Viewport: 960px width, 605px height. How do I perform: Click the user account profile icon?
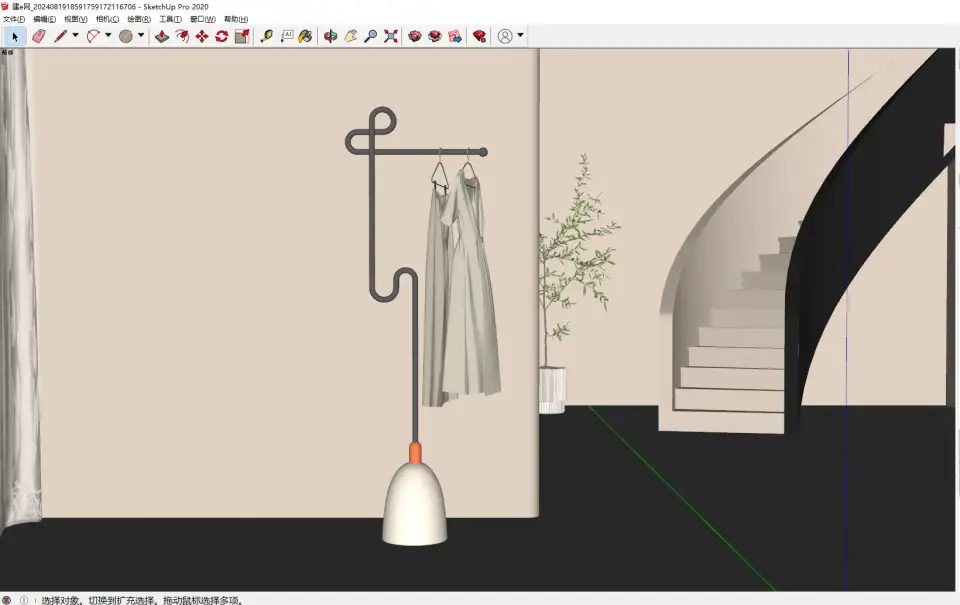point(504,37)
